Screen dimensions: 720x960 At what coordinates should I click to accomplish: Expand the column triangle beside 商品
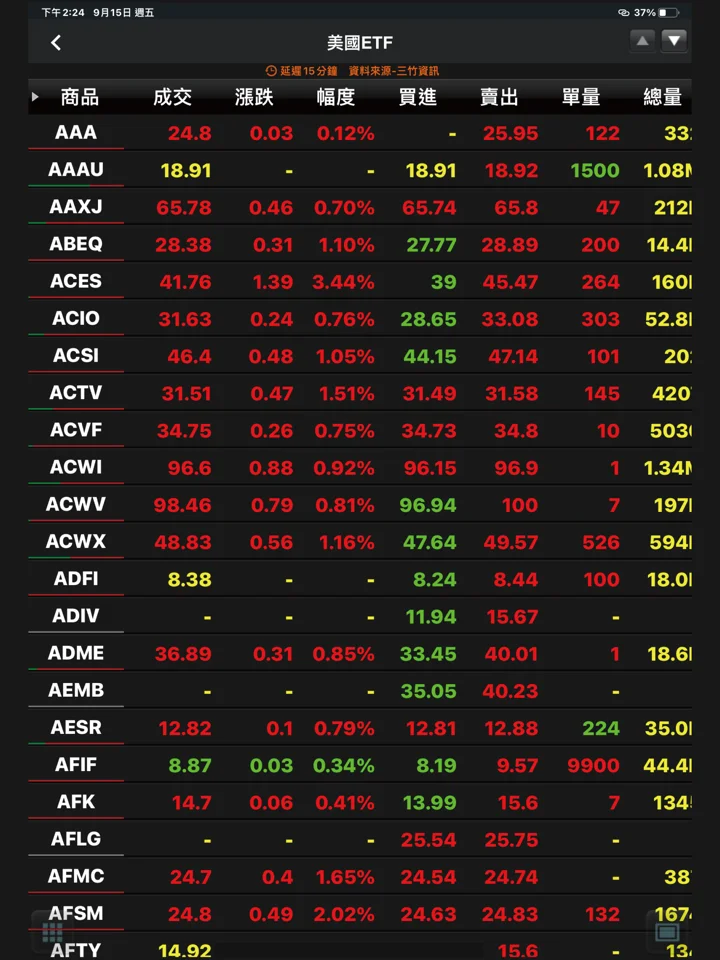click(35, 97)
